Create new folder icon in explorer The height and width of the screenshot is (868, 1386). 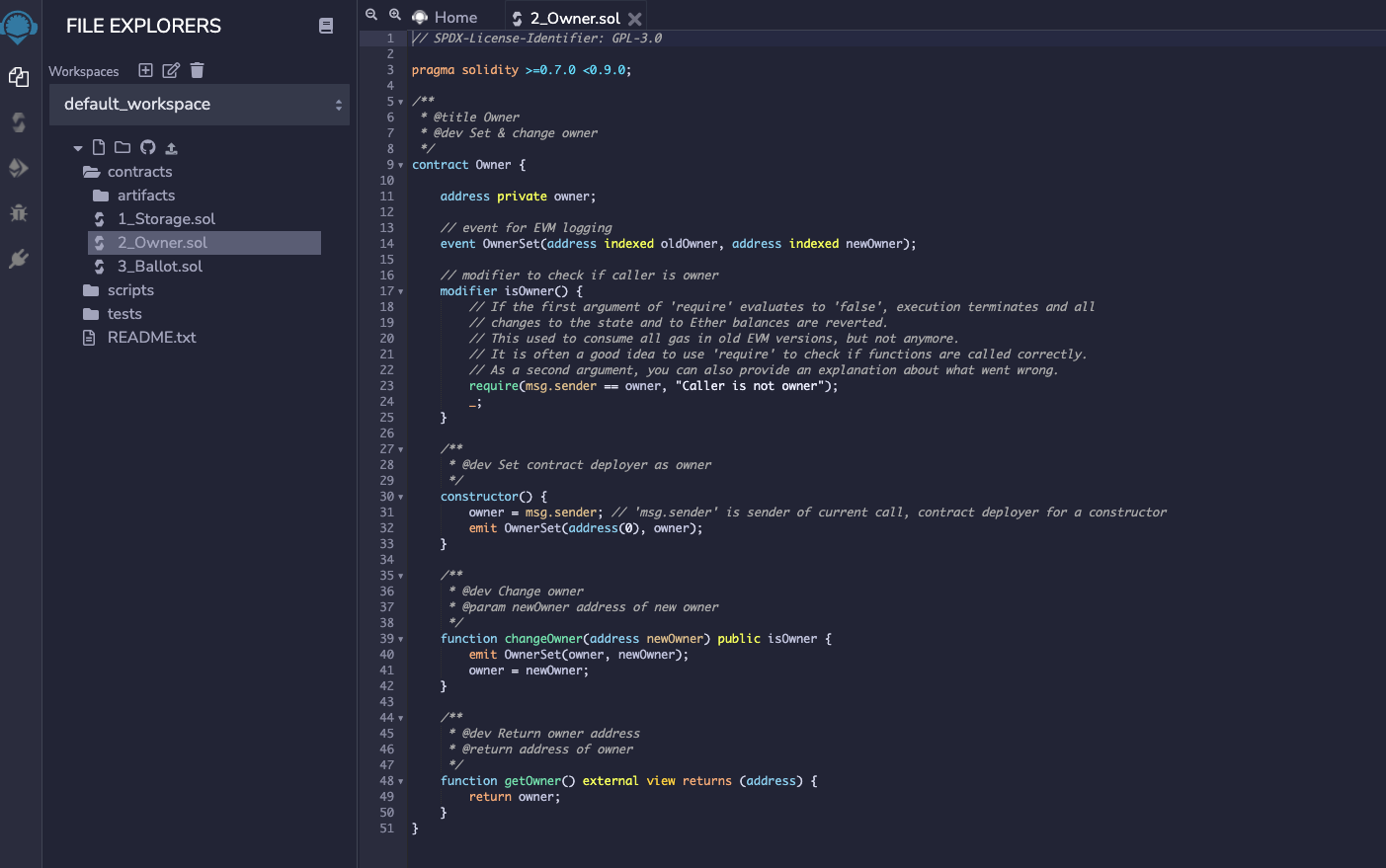(122, 147)
